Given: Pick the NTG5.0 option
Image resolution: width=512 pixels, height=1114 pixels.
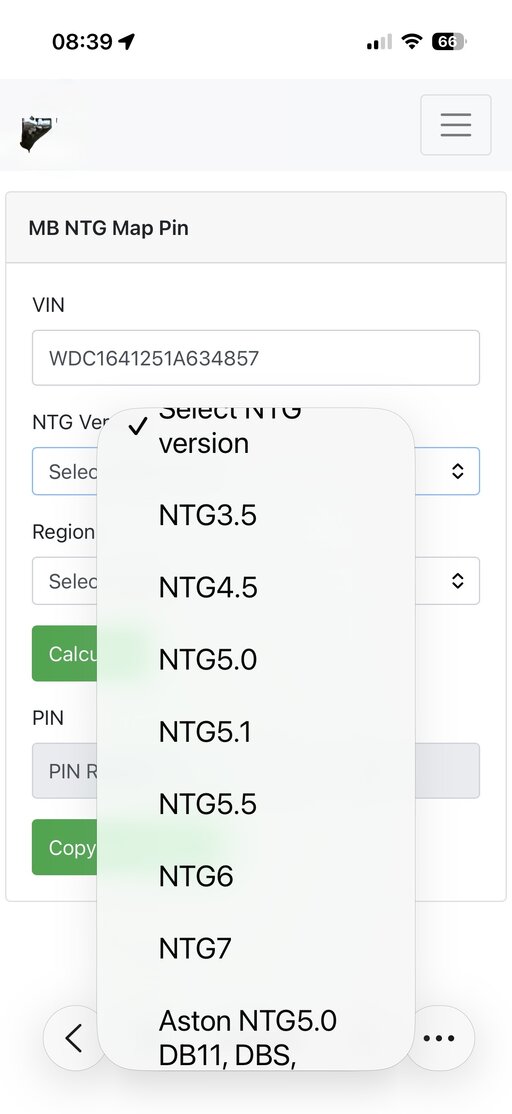Looking at the screenshot, I should [x=256, y=660].
